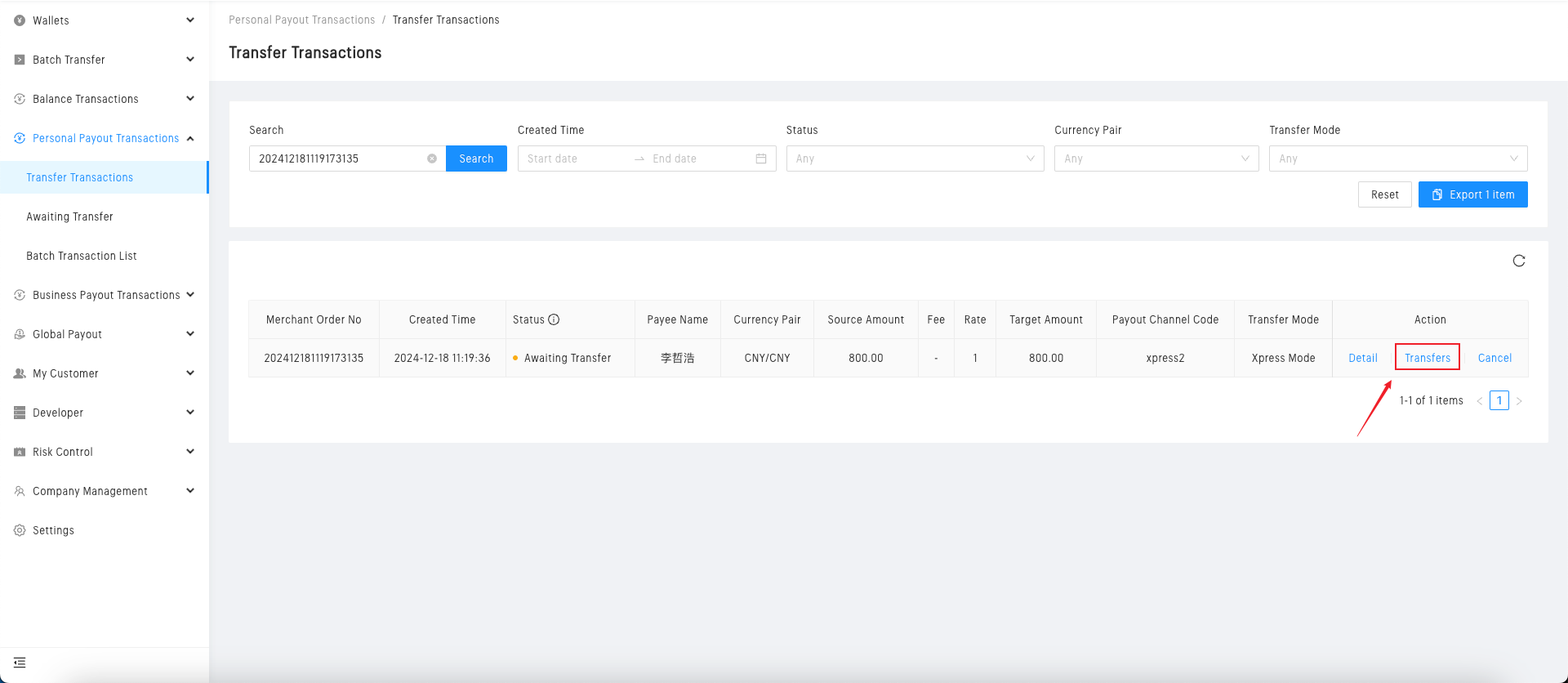1568x683 pixels.
Task: Open the Currency Pair dropdown
Action: tap(1156, 158)
